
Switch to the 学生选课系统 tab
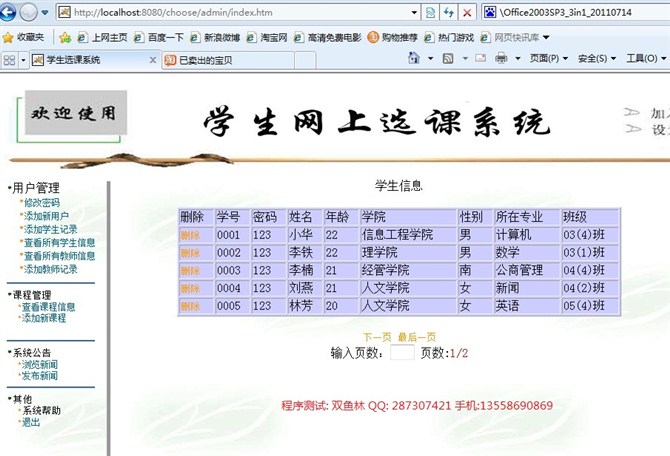(x=90, y=60)
